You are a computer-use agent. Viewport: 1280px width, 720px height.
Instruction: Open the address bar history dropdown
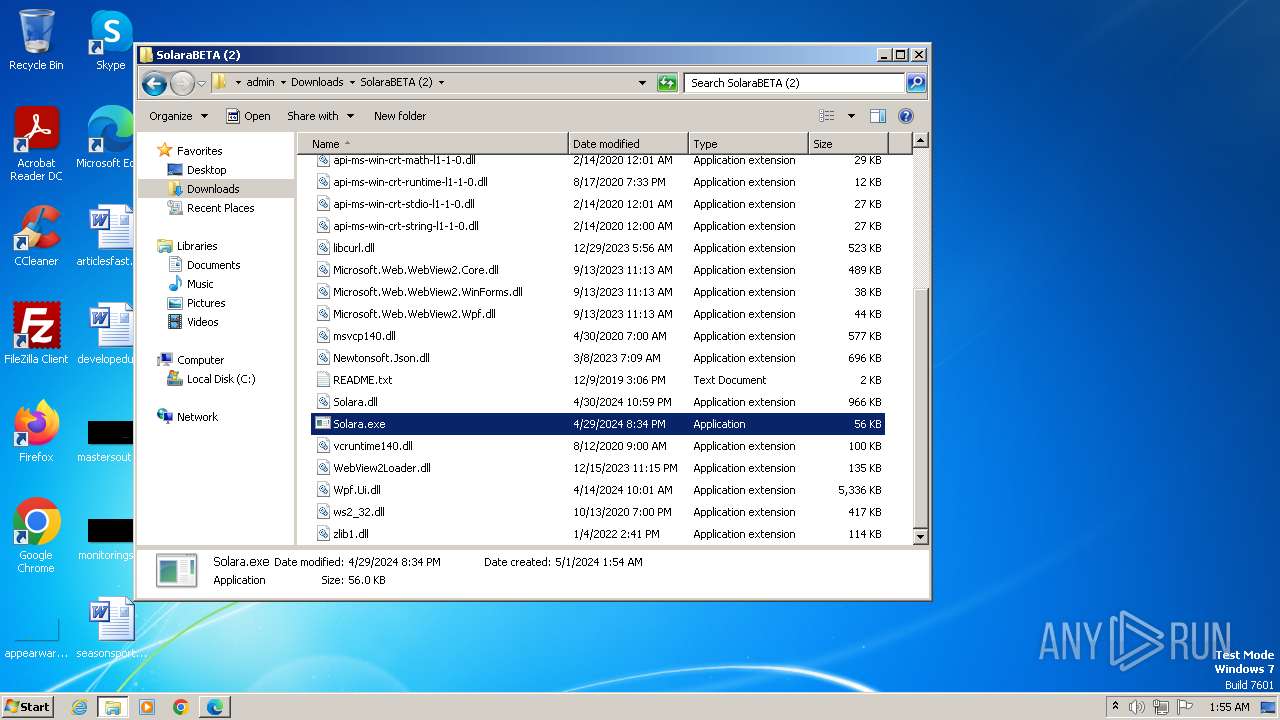[x=642, y=83]
